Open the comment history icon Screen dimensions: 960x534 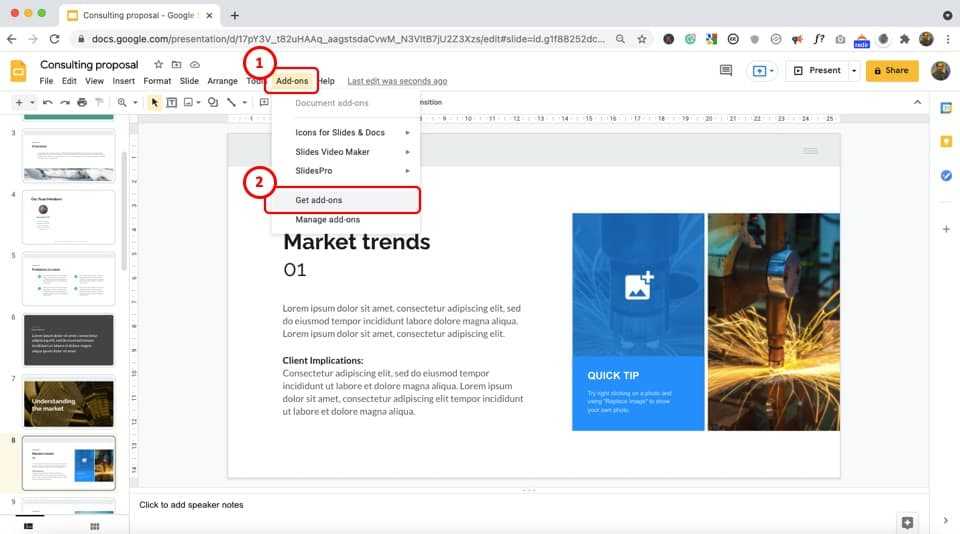pos(726,71)
